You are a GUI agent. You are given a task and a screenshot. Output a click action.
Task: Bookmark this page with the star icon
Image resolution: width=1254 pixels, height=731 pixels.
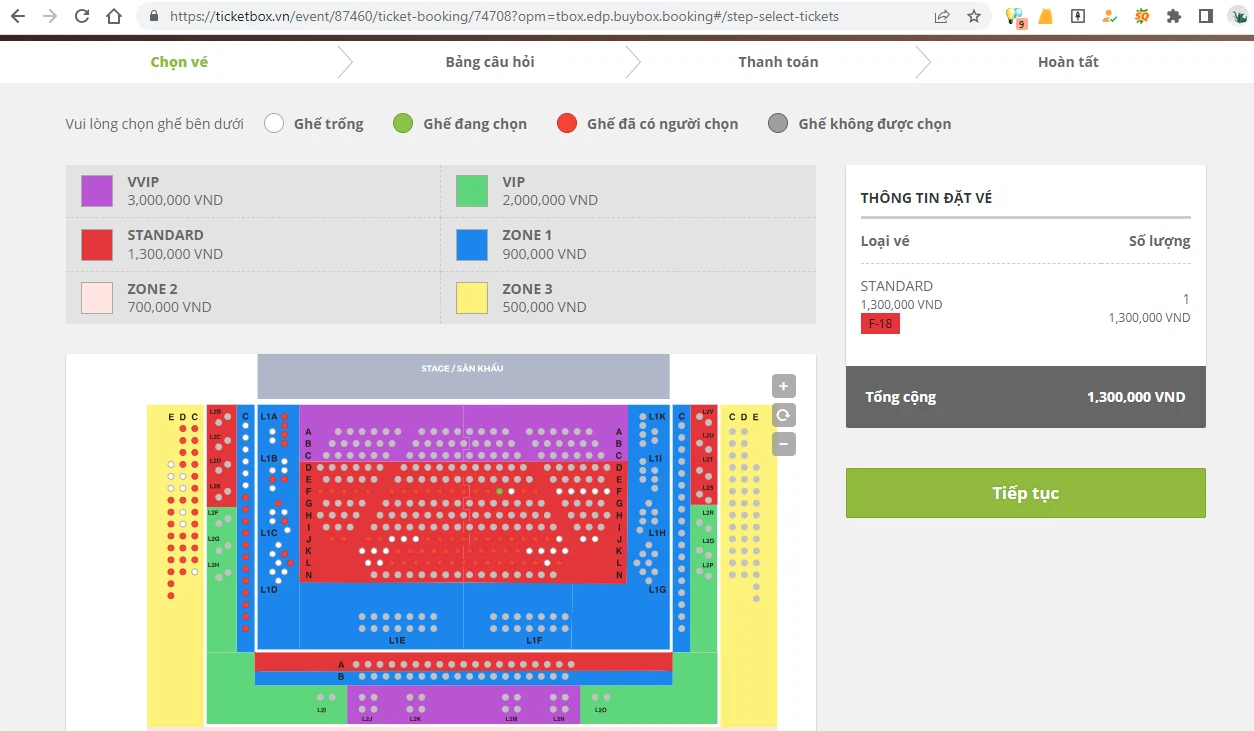point(973,16)
